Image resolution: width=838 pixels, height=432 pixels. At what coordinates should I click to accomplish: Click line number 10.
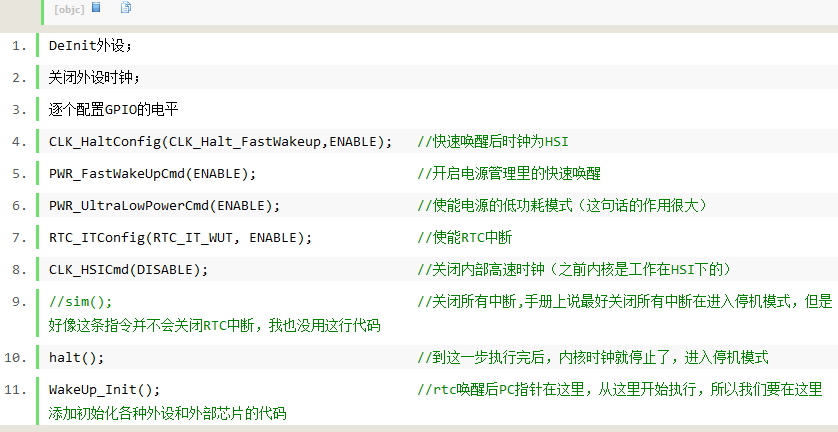pyautogui.click(x=16, y=358)
